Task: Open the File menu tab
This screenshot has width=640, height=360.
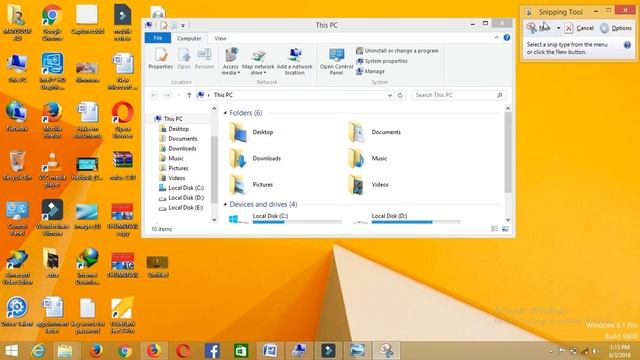Action: point(158,38)
